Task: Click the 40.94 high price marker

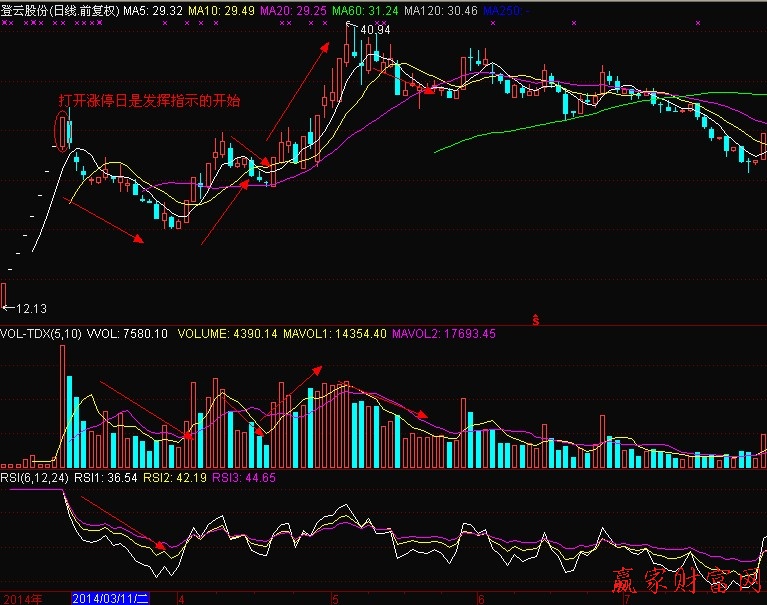Action: coord(374,30)
